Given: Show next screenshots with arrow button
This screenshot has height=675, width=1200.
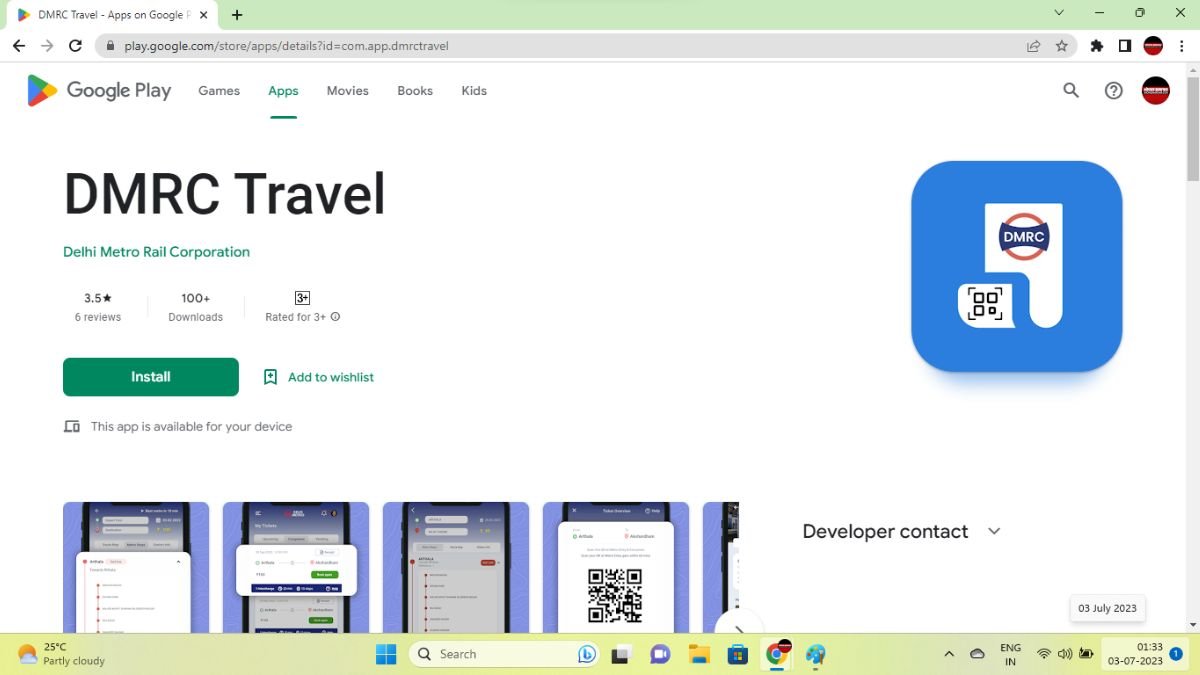Looking at the screenshot, I should click(x=738, y=626).
